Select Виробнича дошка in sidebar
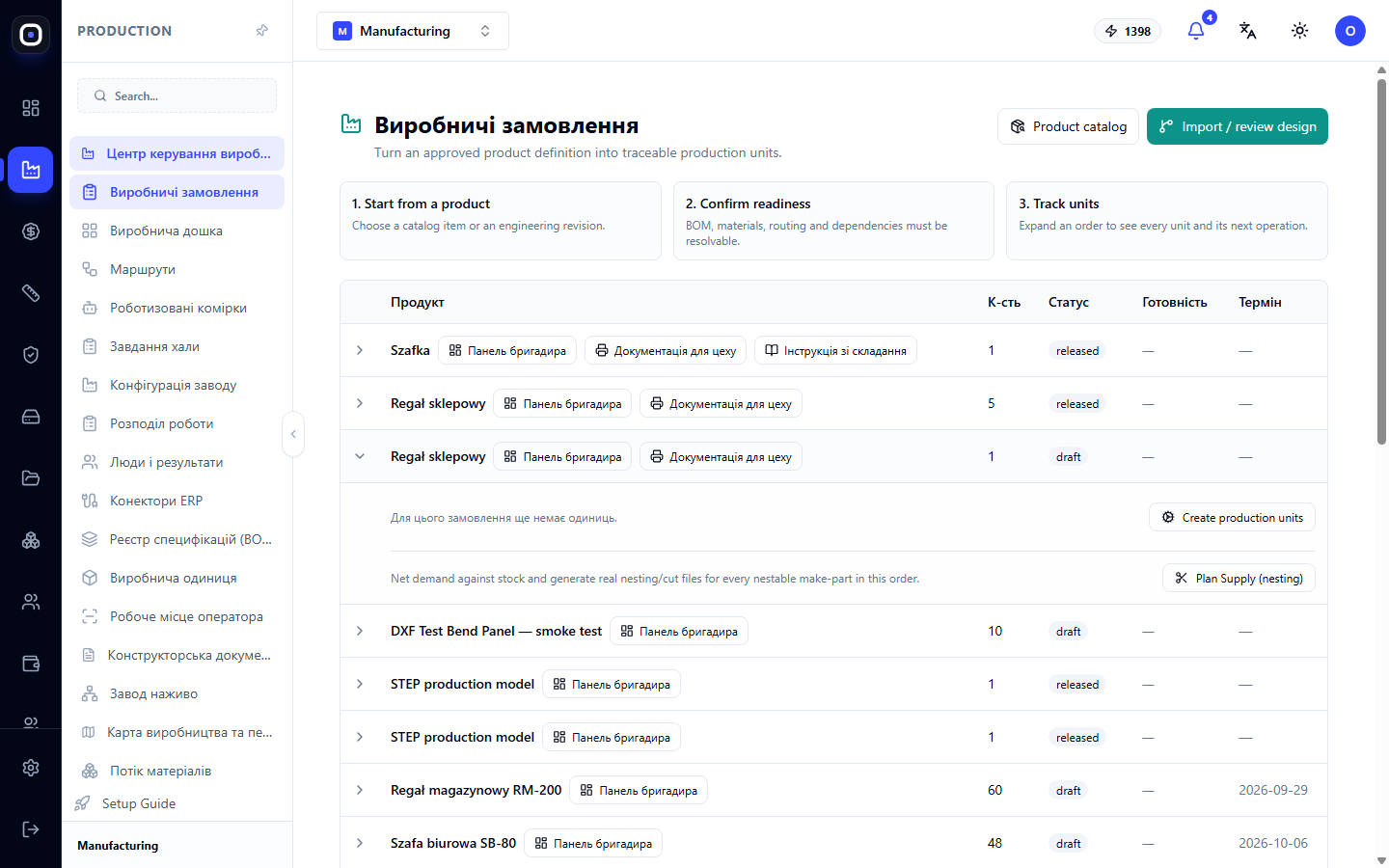The image size is (1389, 868). [x=177, y=231]
